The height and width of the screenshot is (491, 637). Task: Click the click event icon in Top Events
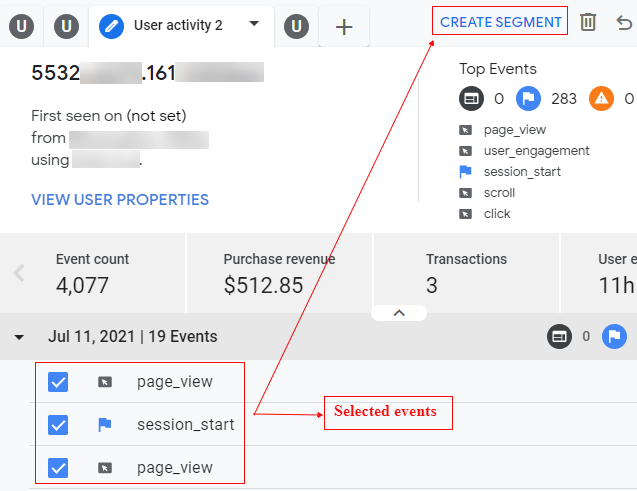[x=466, y=214]
